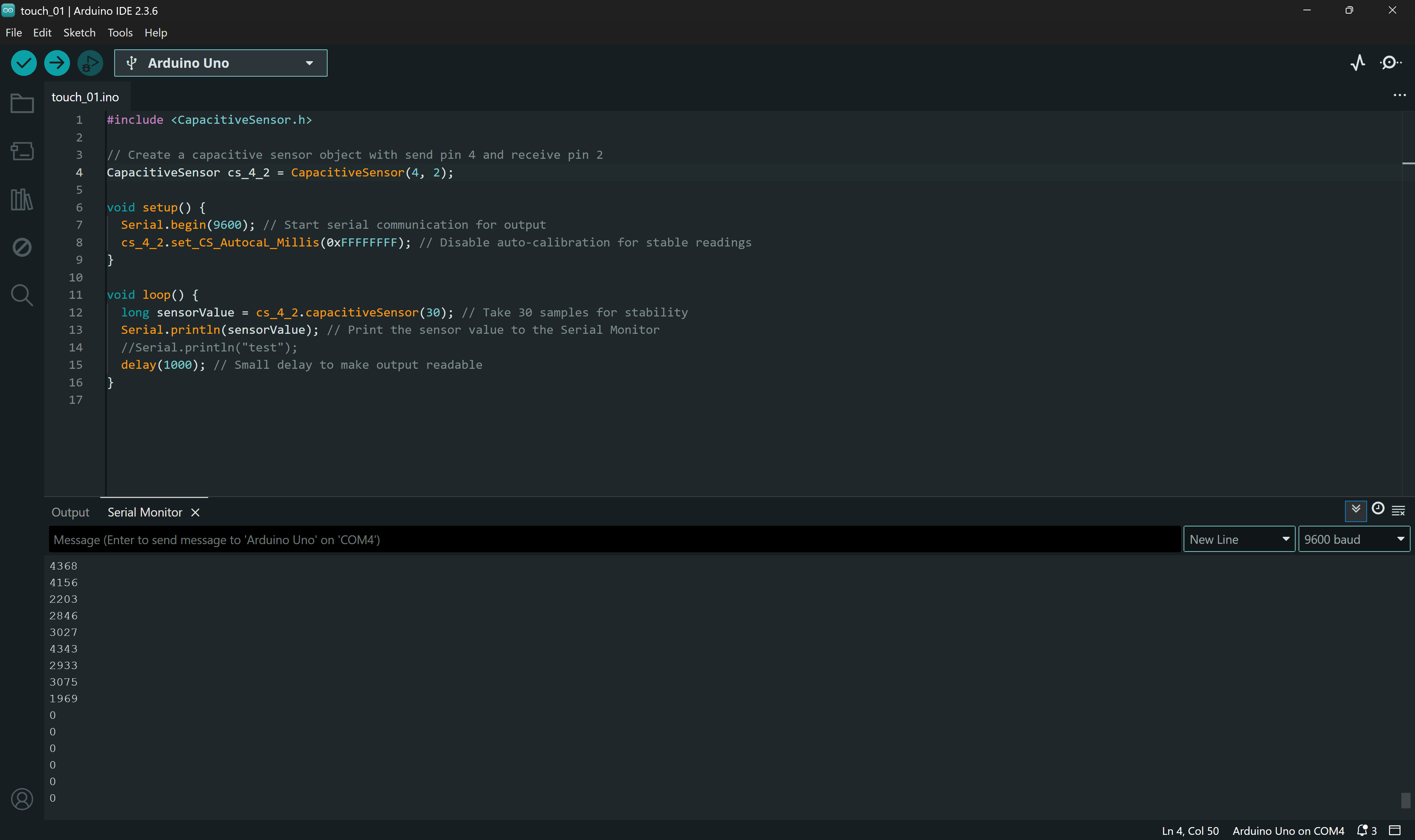This screenshot has height=840, width=1415.
Task: Click line number 12 in the gutter
Action: pos(75,312)
